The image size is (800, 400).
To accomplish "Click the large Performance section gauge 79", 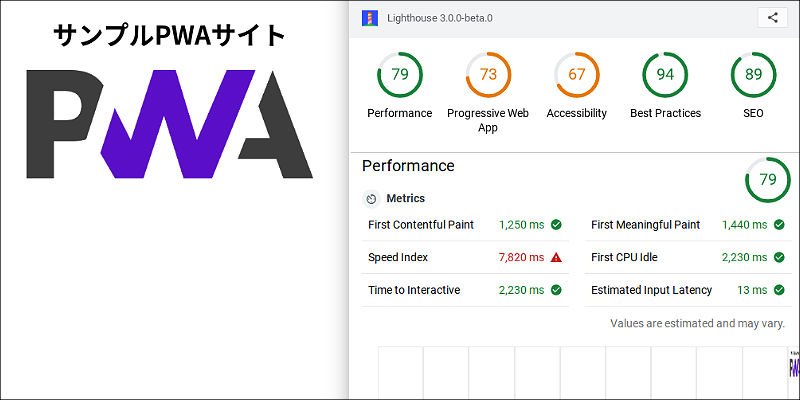I will 768,180.
